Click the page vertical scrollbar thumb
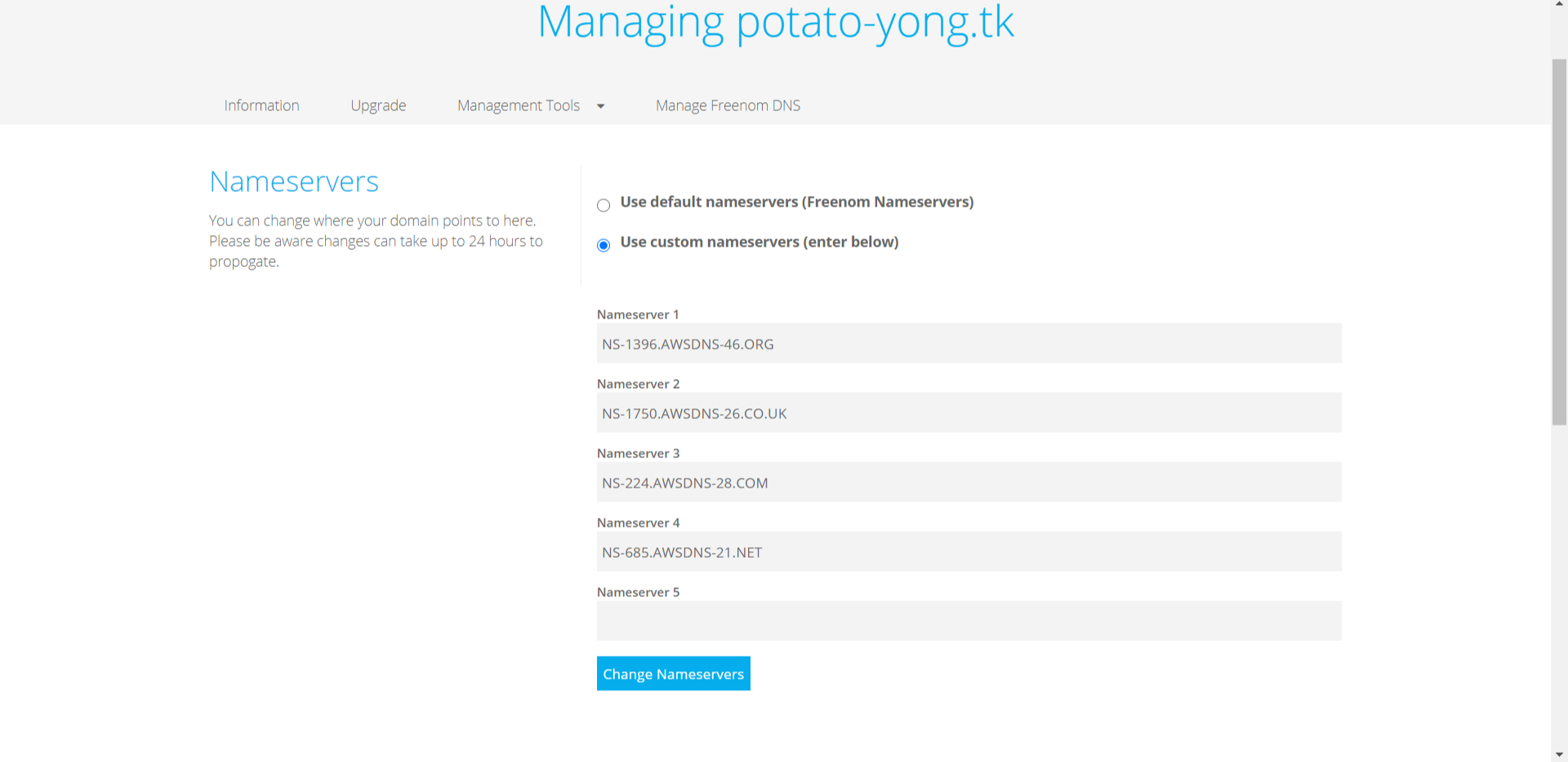The width and height of the screenshot is (1568, 762). 1559,242
